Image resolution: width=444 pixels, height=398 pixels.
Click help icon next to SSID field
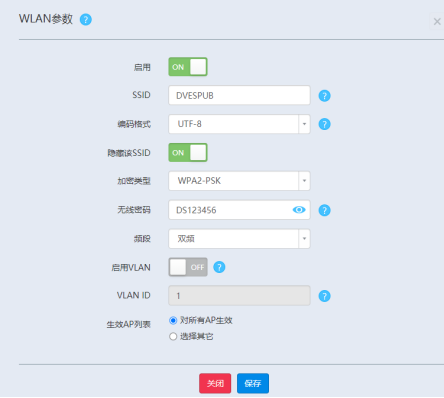tap(324, 96)
